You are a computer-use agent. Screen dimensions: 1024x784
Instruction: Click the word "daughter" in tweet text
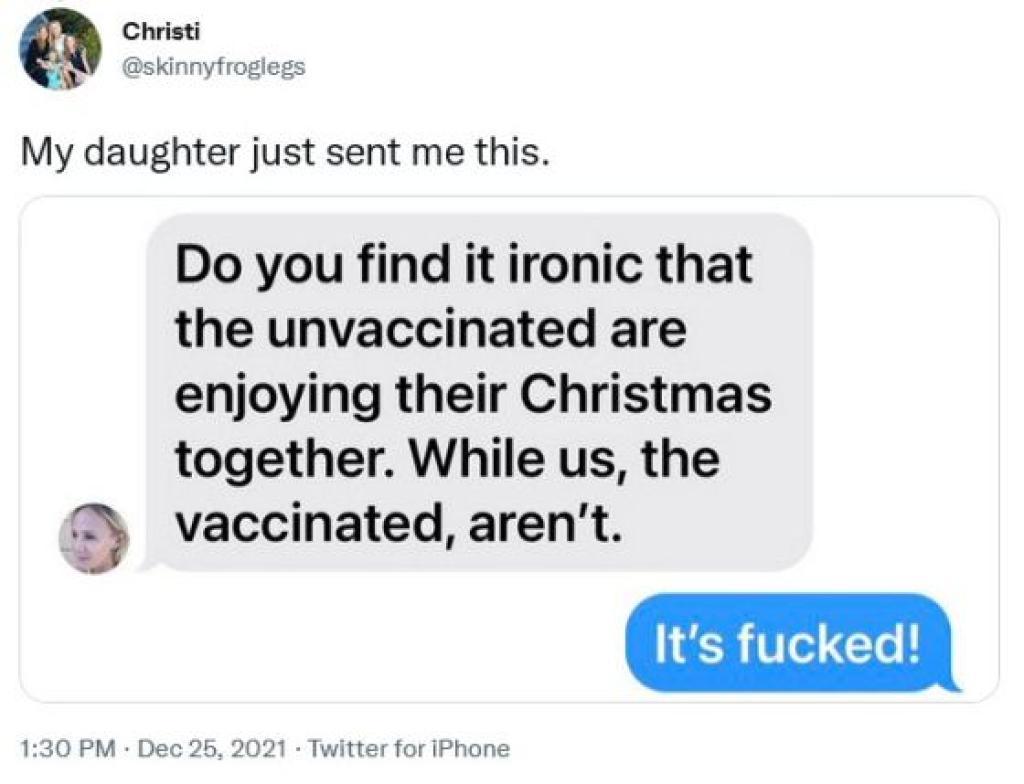click(159, 155)
